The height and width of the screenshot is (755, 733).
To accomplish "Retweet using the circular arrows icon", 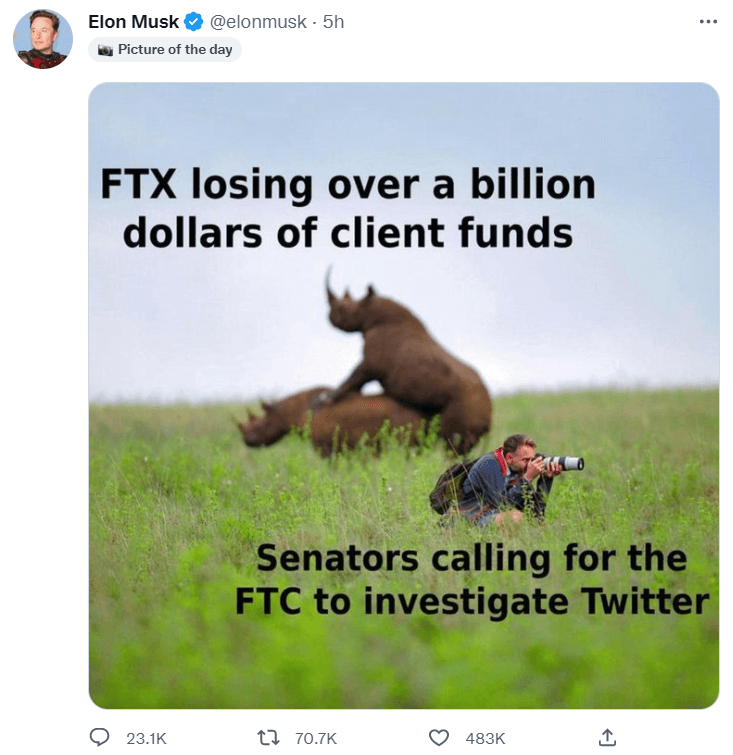I will (x=268, y=738).
